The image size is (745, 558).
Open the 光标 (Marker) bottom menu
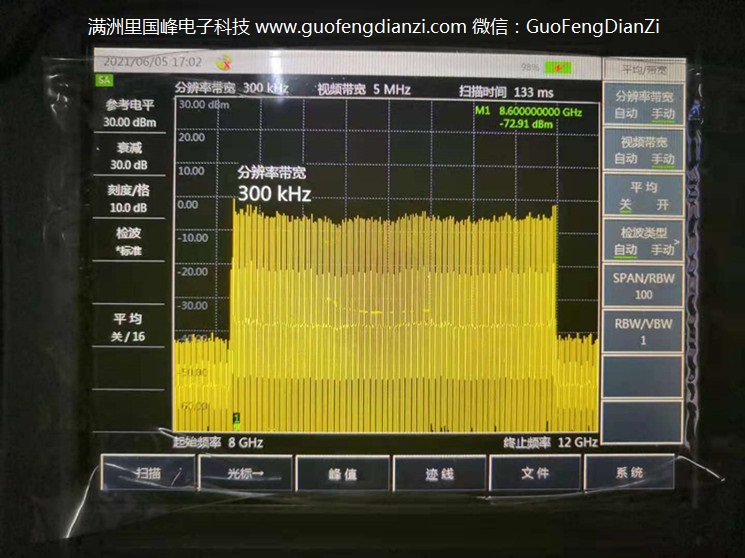click(x=245, y=473)
